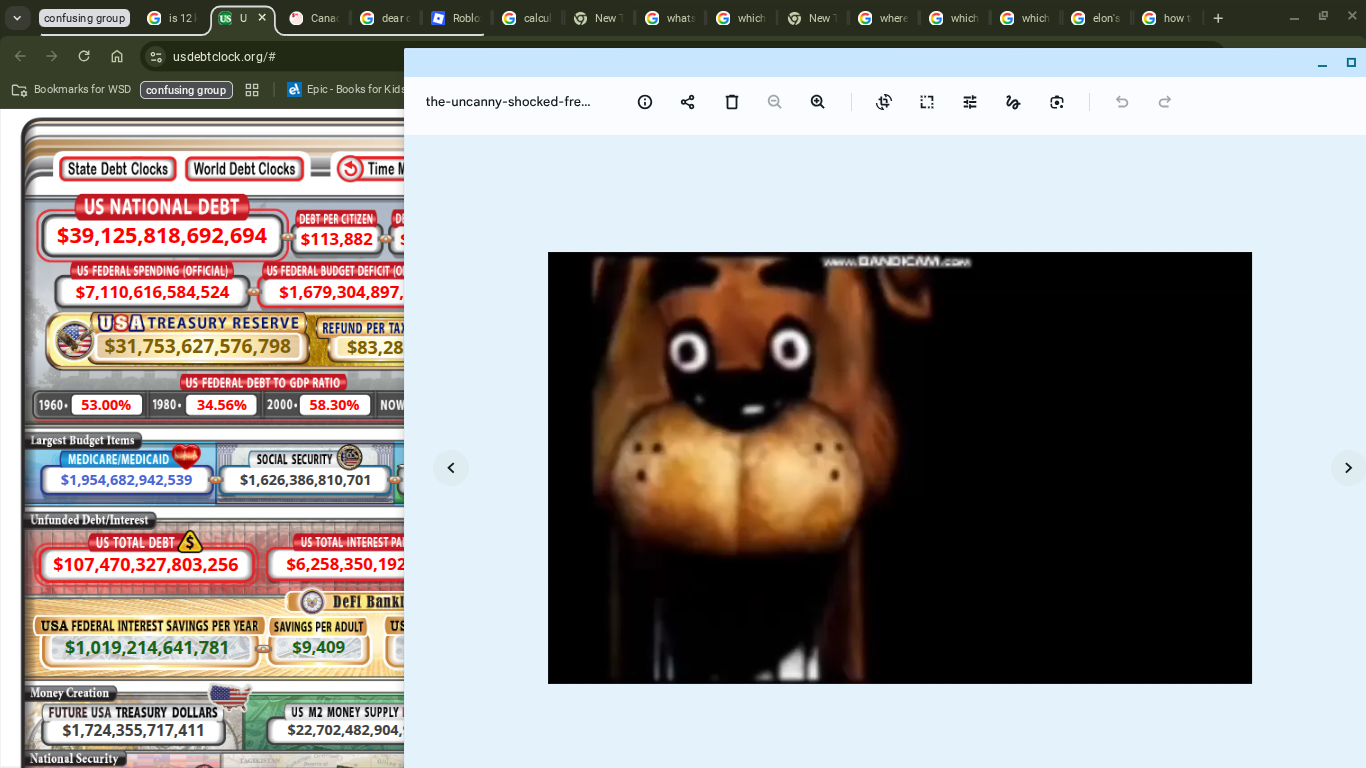
Task: Collapse the 'confusing group' tab group
Action: click(x=84, y=18)
